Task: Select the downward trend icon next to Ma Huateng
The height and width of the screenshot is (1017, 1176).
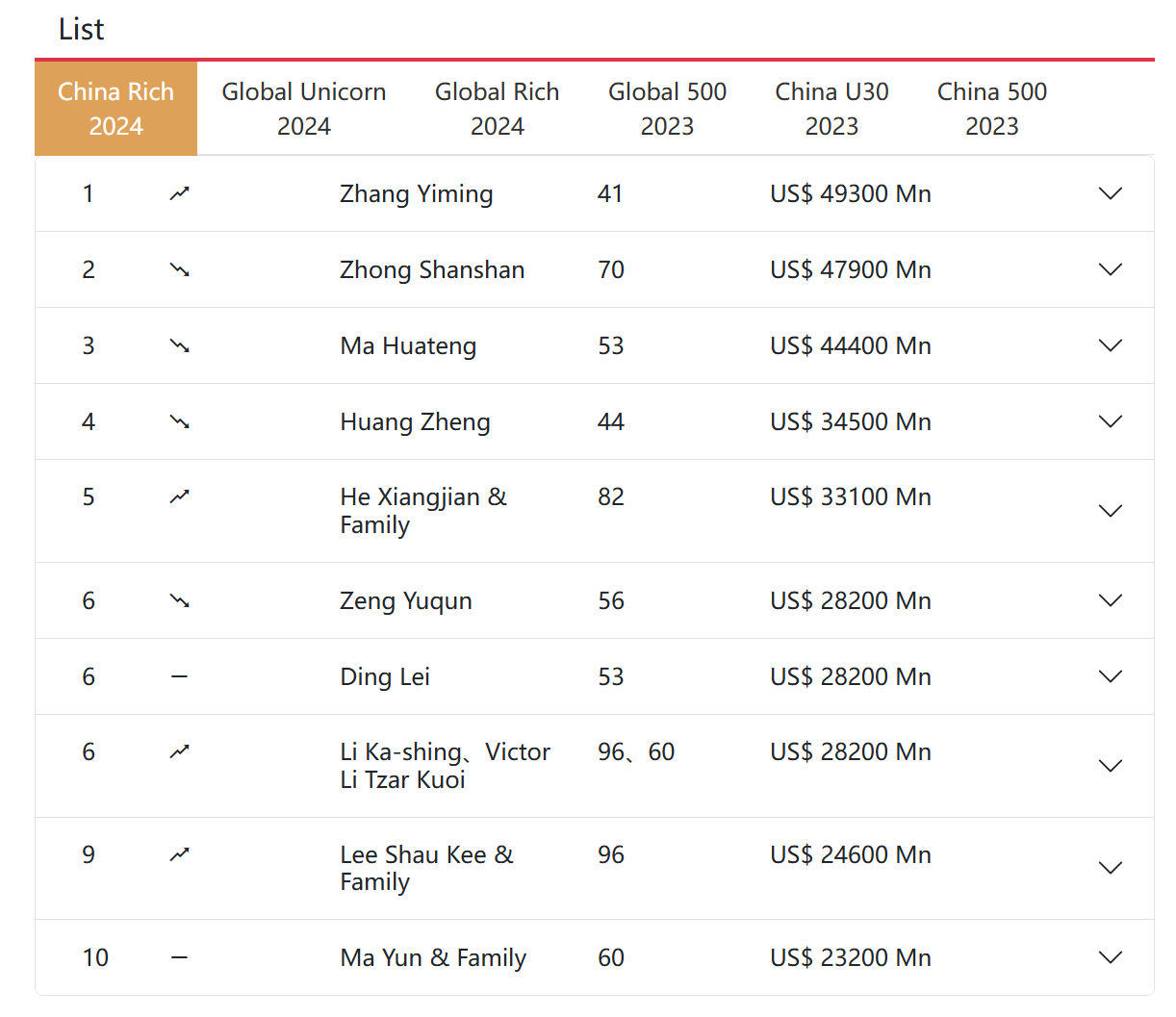Action: (x=179, y=345)
